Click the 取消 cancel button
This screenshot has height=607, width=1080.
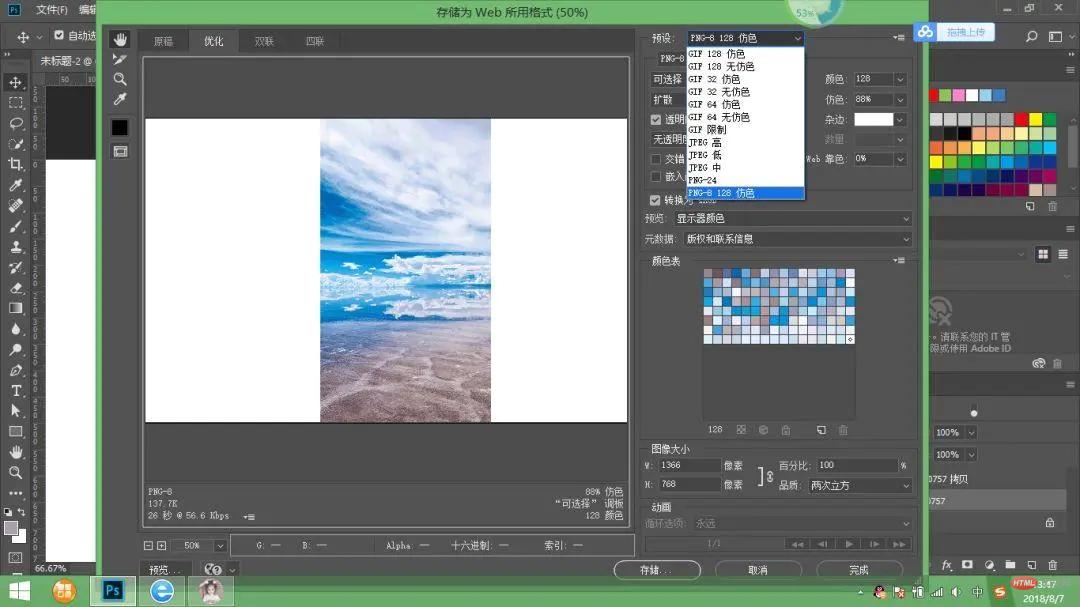tap(758, 570)
